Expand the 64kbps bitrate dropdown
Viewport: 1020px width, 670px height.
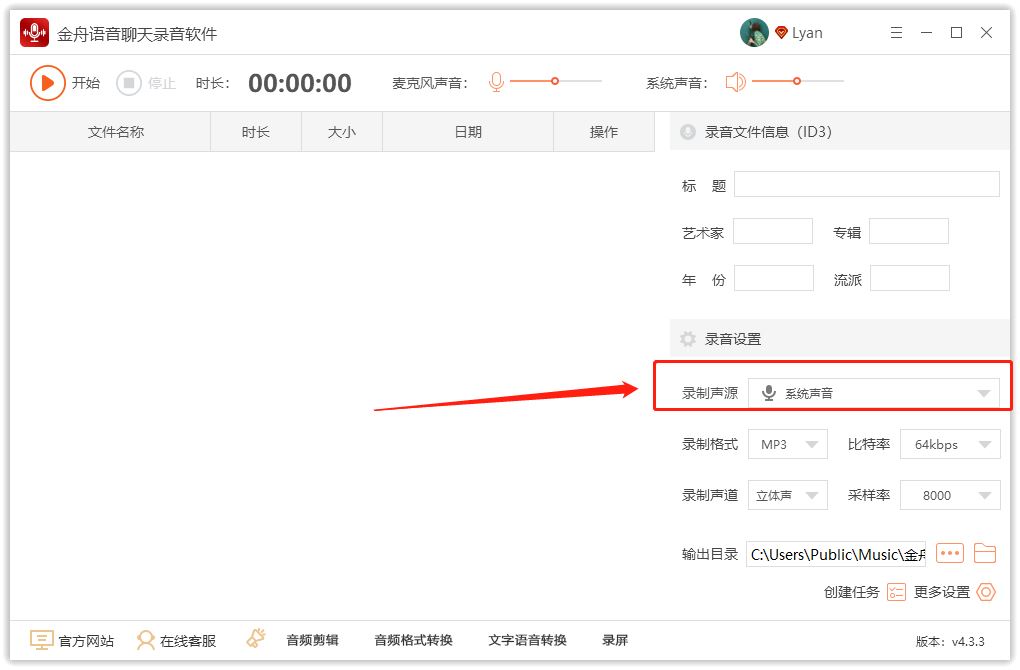(x=949, y=444)
